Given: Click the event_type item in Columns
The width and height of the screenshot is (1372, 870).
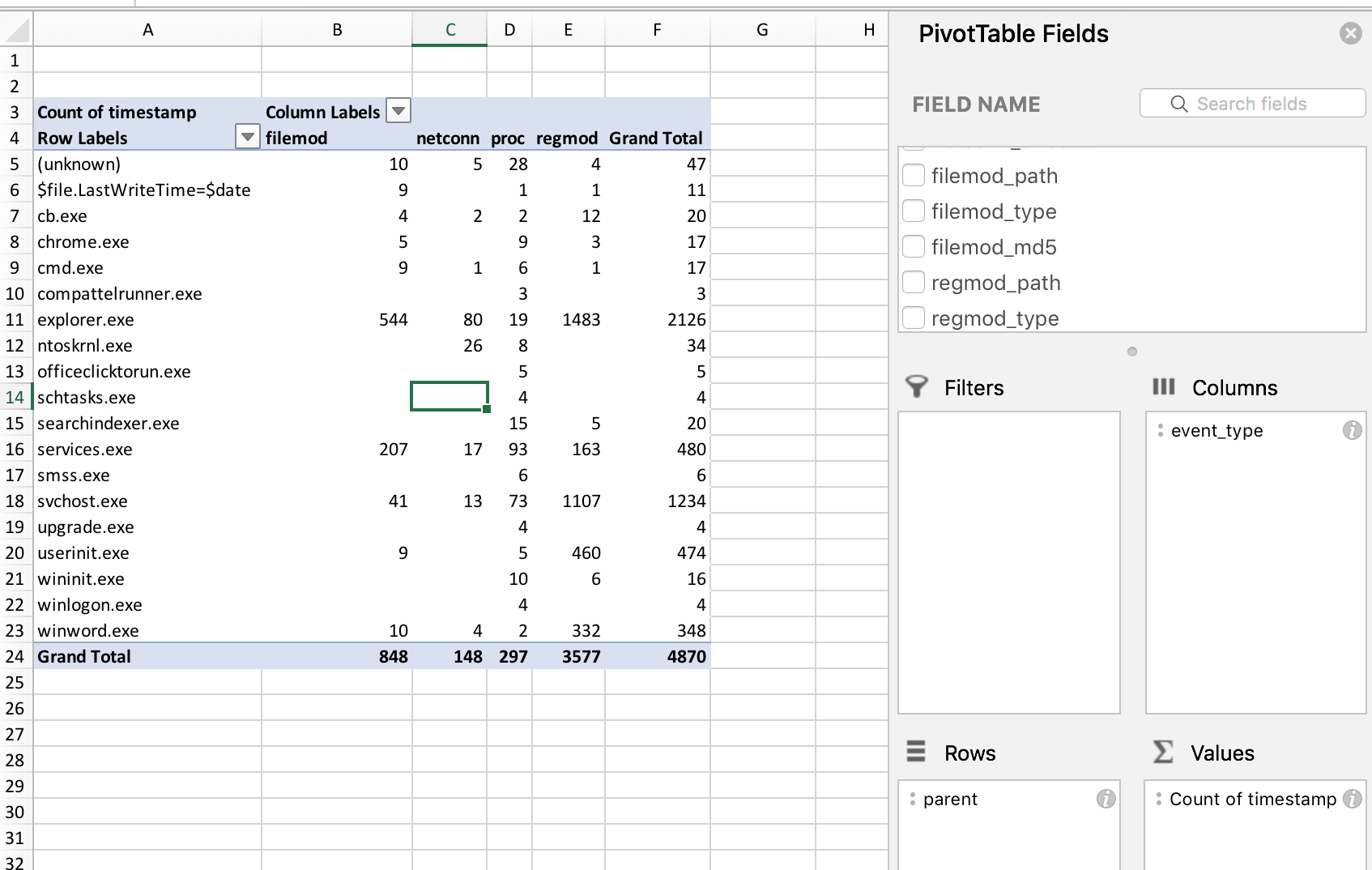Looking at the screenshot, I should click(1216, 431).
